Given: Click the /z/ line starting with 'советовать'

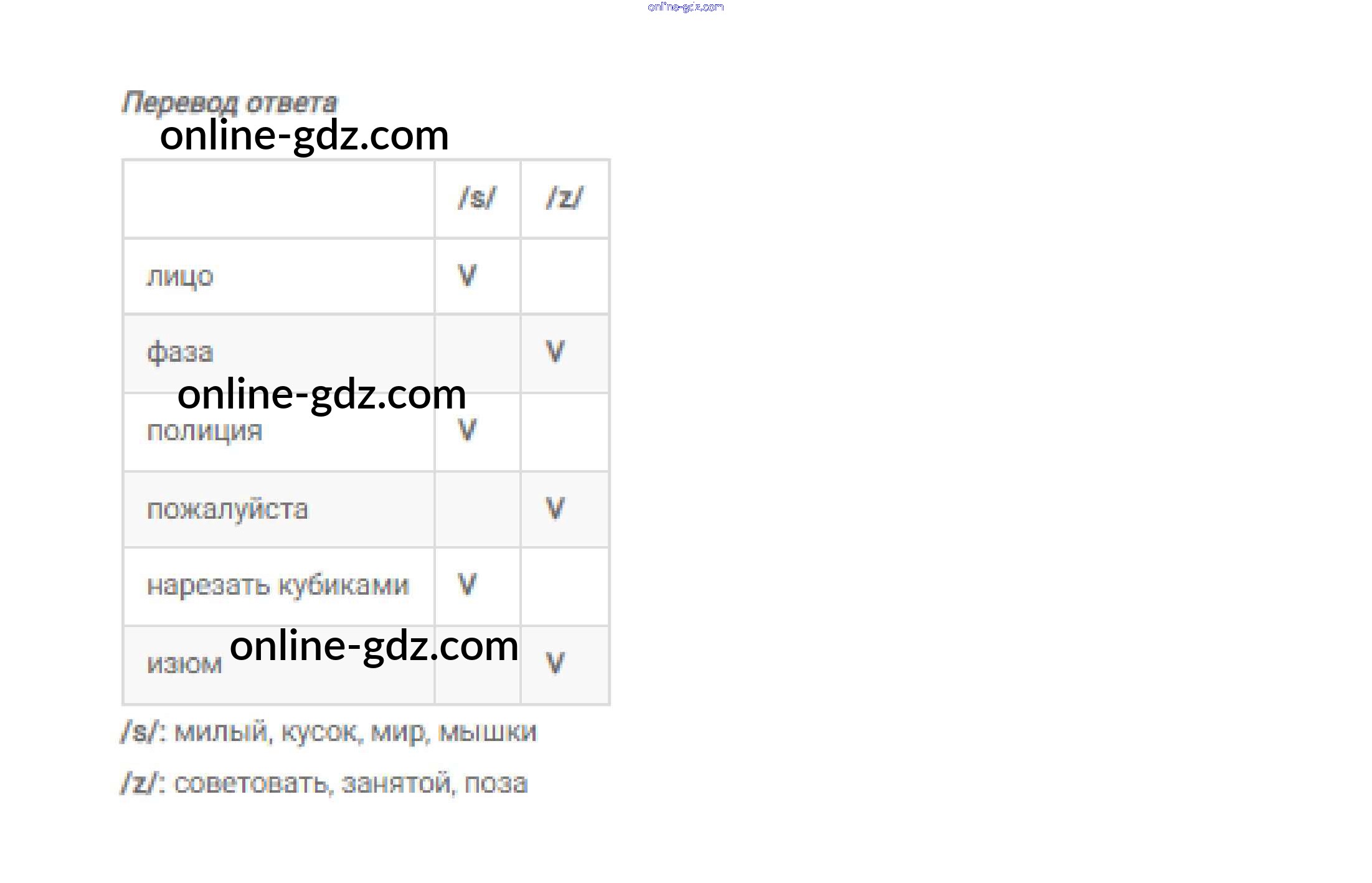Looking at the screenshot, I should point(324,783).
